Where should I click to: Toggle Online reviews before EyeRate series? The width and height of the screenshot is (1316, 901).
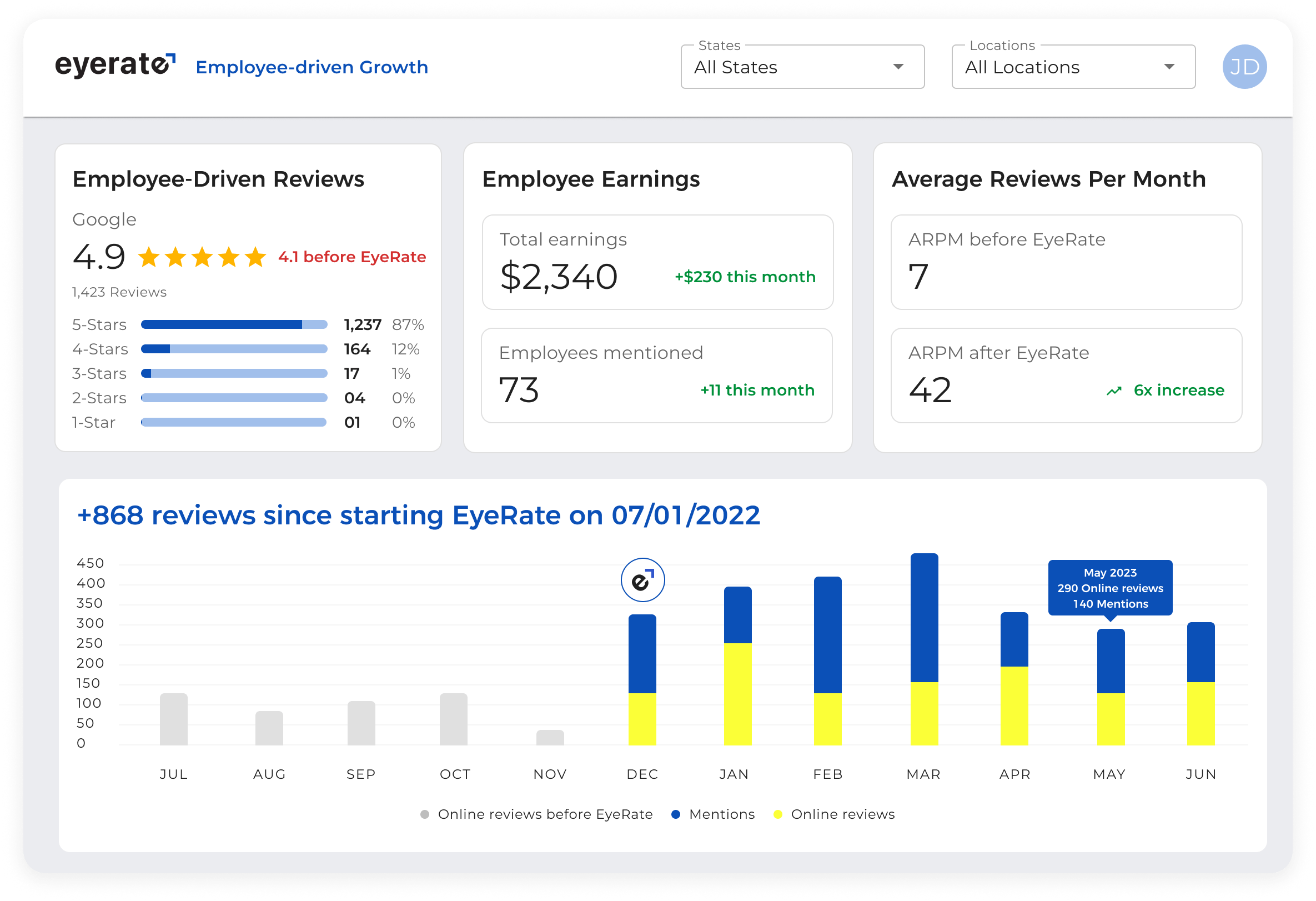544,814
